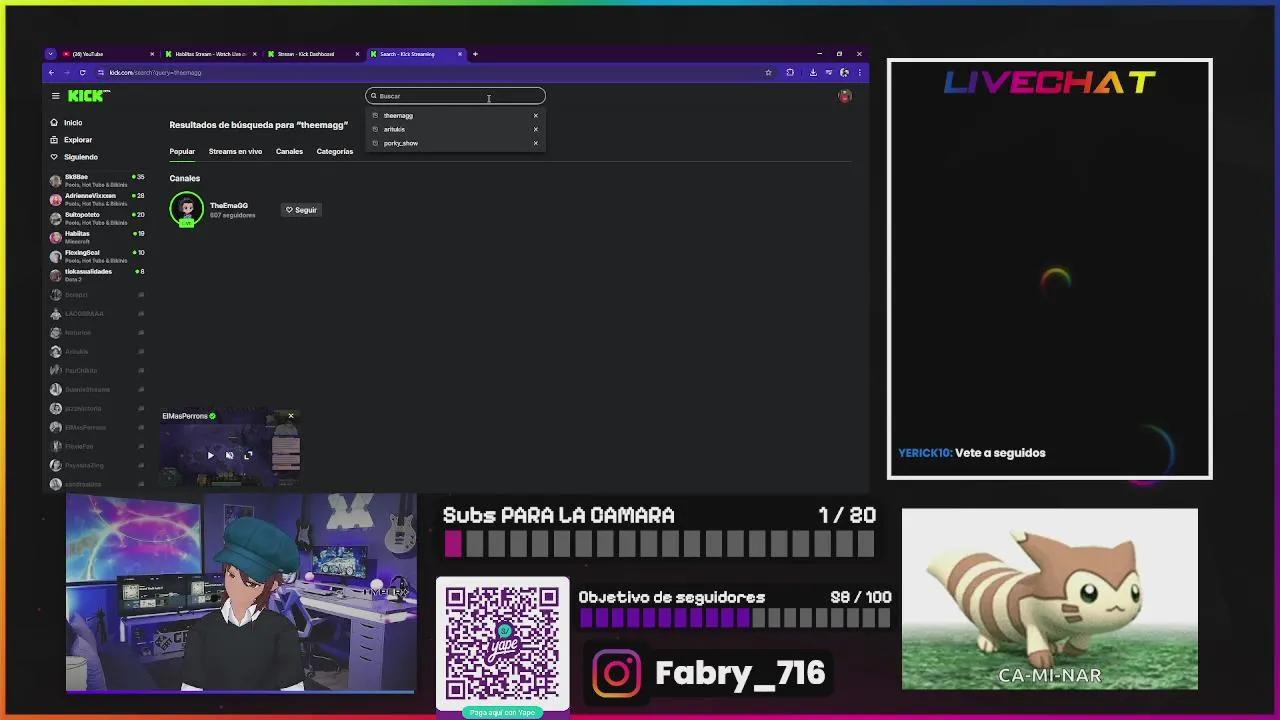The width and height of the screenshot is (1280, 720).
Task: Follow TheEmaGG with the Seguir button
Action: pos(301,210)
